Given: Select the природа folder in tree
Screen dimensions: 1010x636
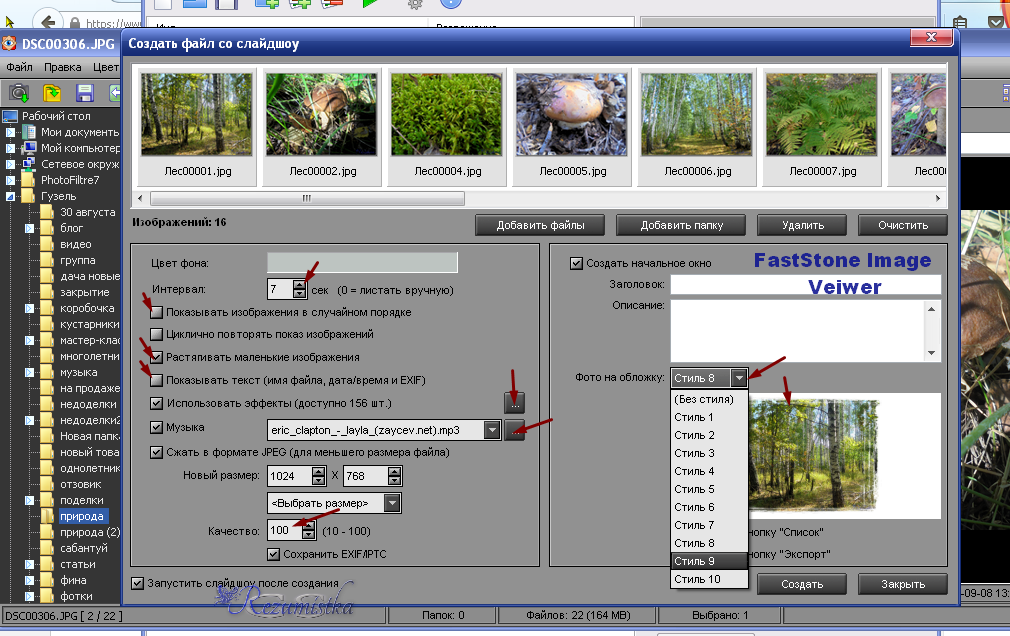Looking at the screenshot, I should 82,516.
